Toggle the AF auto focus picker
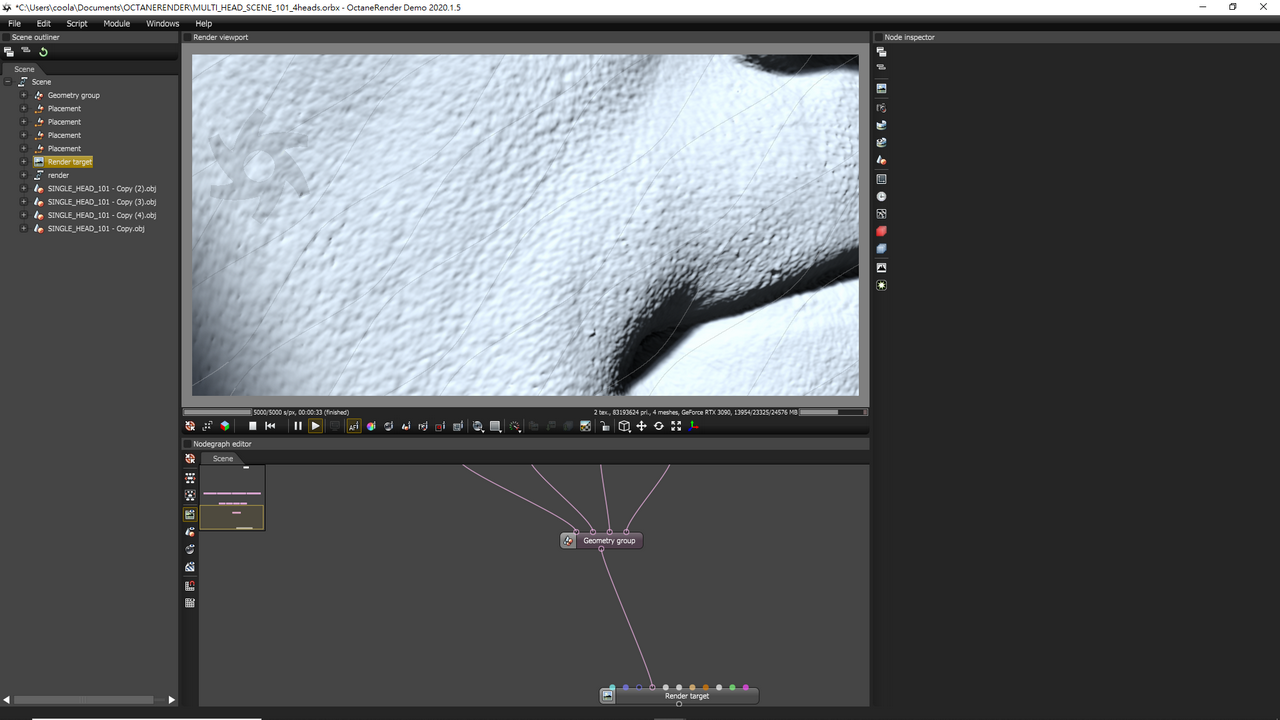1280x720 pixels. pyautogui.click(x=354, y=426)
